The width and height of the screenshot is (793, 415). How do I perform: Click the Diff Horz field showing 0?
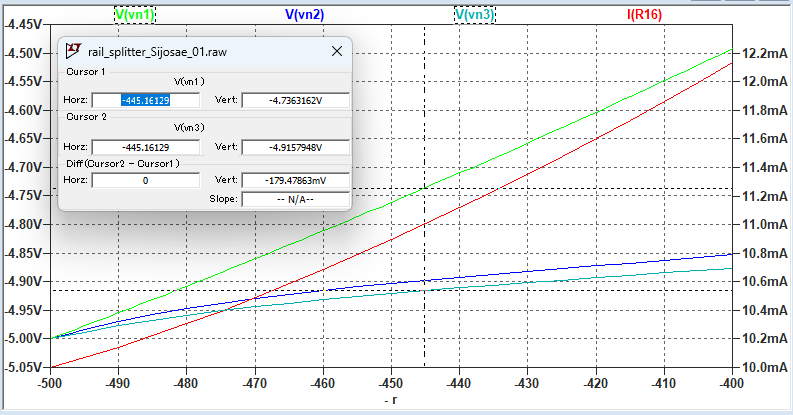tap(145, 181)
